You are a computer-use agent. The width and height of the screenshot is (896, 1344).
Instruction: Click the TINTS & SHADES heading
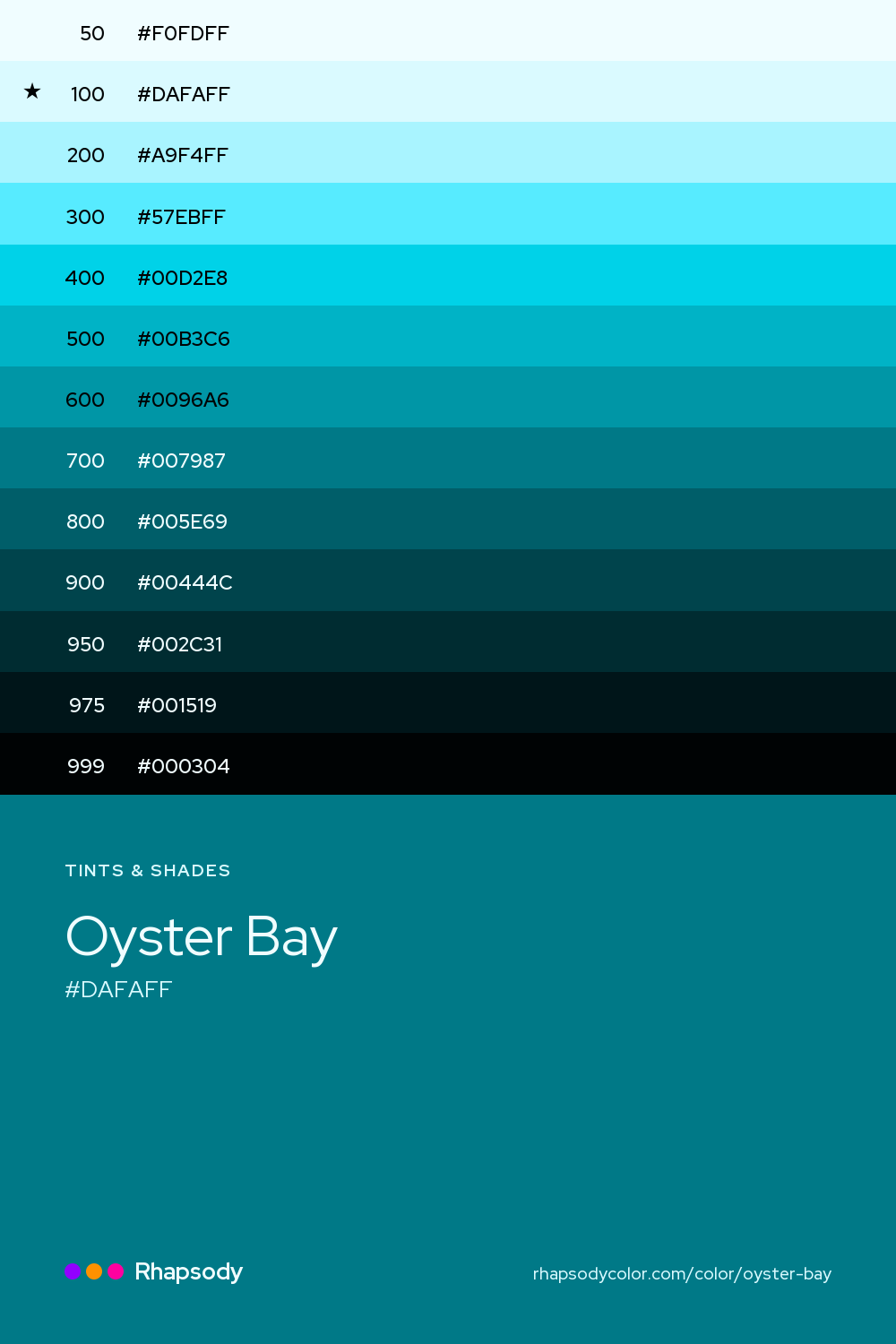point(148,871)
